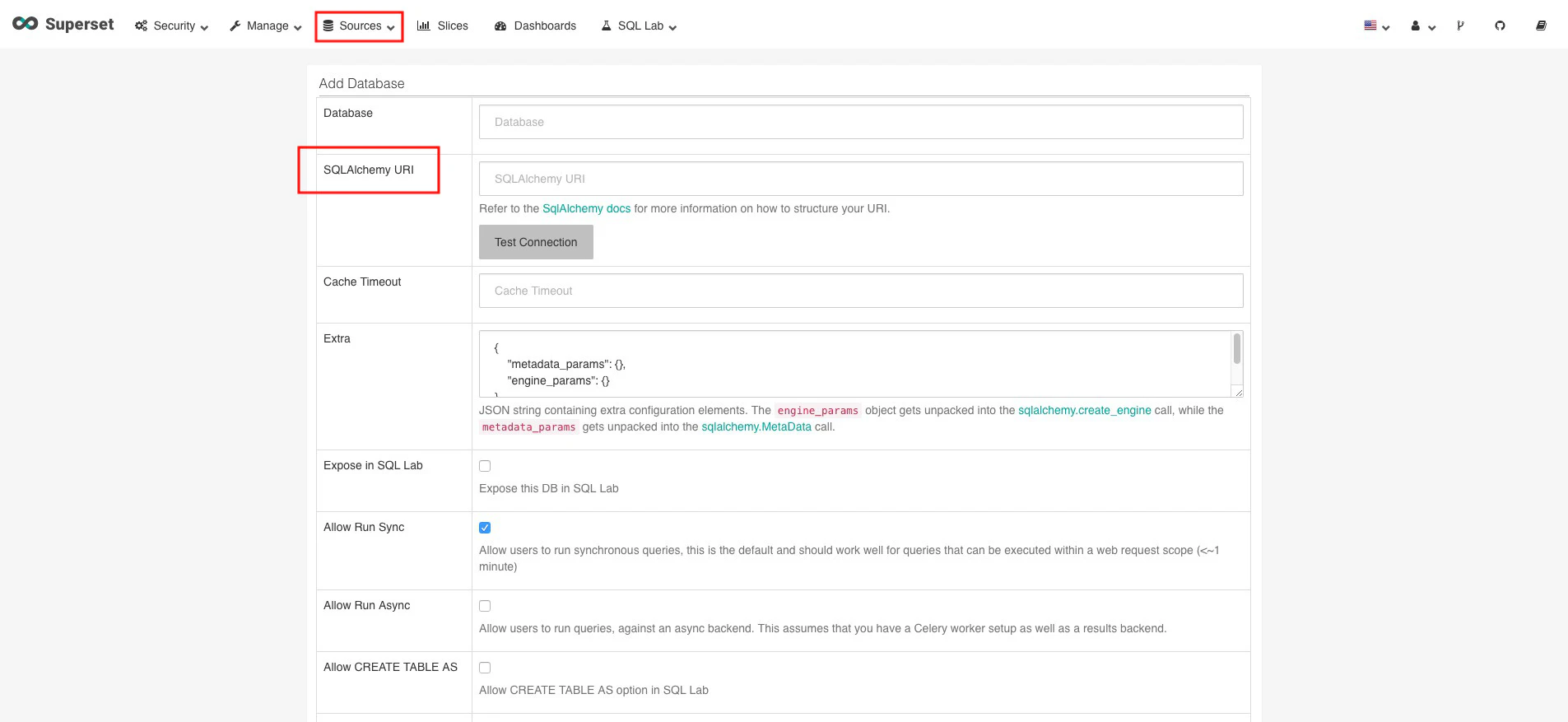Expand the SQL Lab dropdown
This screenshot has height=722, width=1568.
(x=639, y=26)
